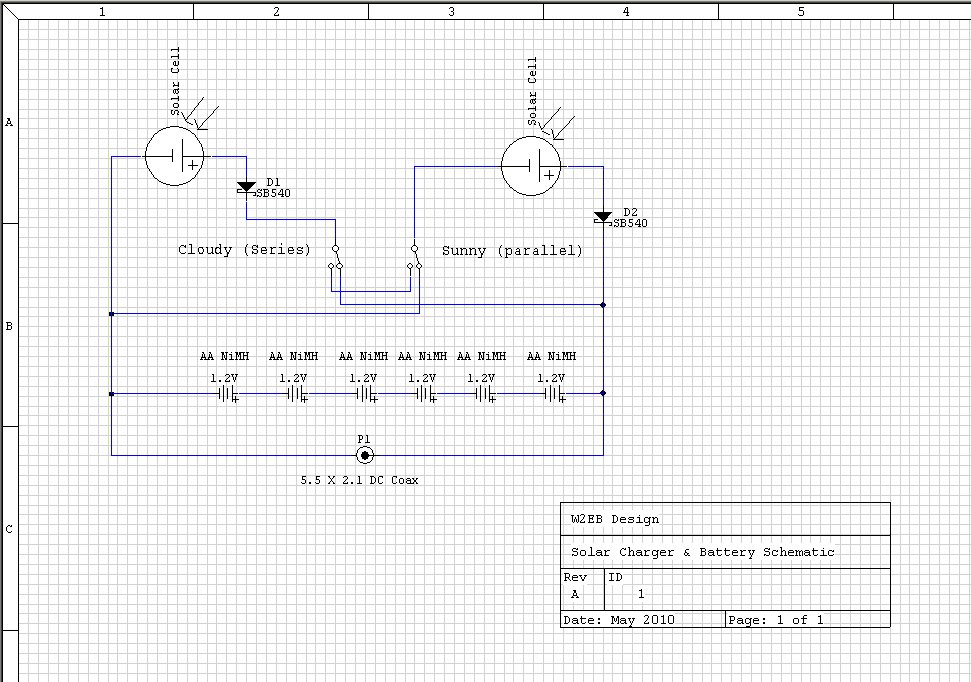Screen dimensions: 971x682
Task: Select the right Solar Cell symbol
Action: pyautogui.click(x=531, y=166)
